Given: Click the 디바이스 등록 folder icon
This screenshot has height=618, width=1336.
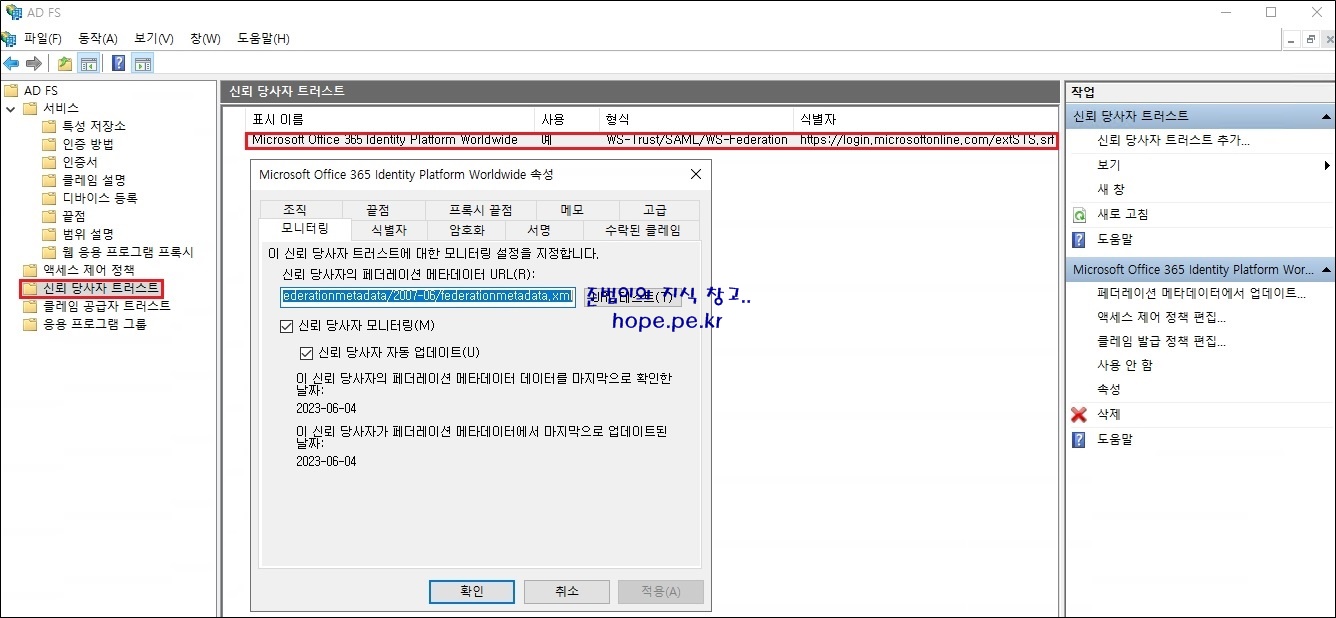Looking at the screenshot, I should [49, 198].
